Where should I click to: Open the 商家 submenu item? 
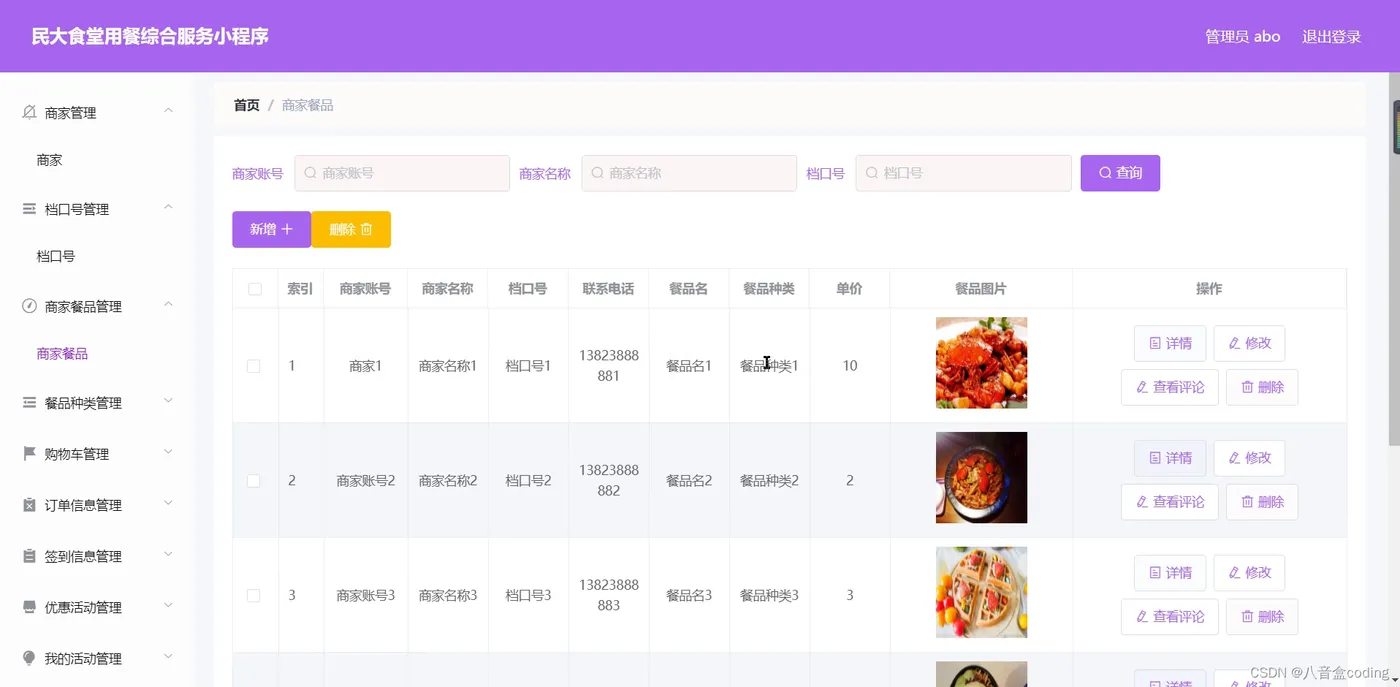tap(50, 160)
